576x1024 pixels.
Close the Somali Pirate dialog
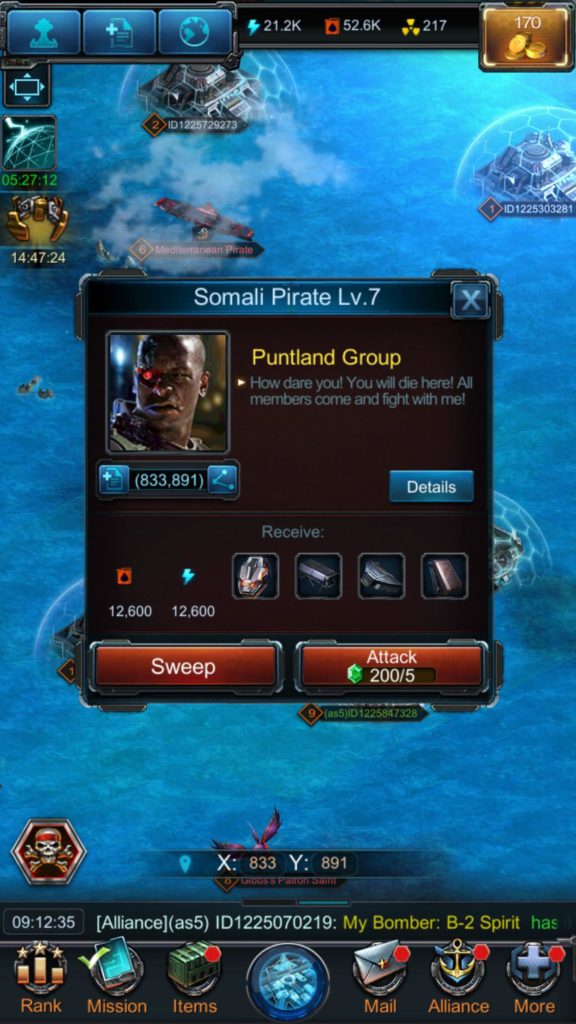pos(470,300)
